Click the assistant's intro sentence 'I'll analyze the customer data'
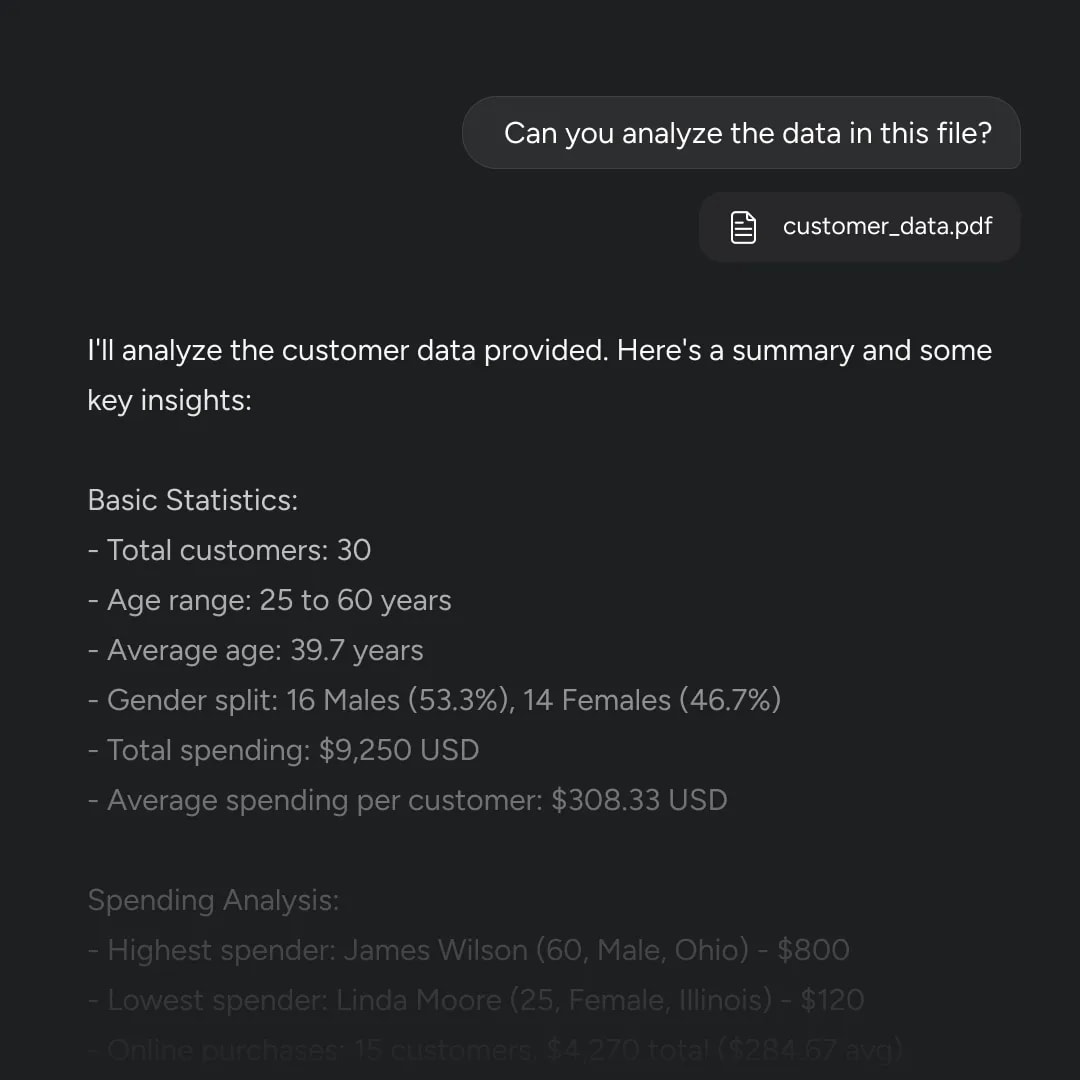 point(540,351)
